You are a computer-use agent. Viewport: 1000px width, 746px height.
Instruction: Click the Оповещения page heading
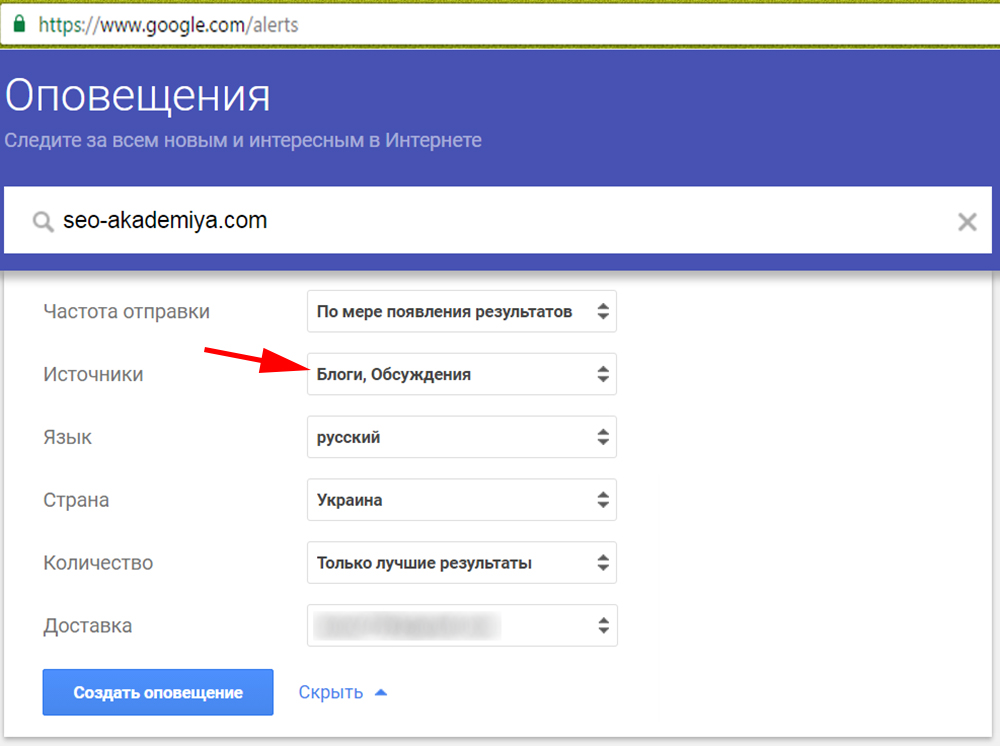(x=137, y=95)
